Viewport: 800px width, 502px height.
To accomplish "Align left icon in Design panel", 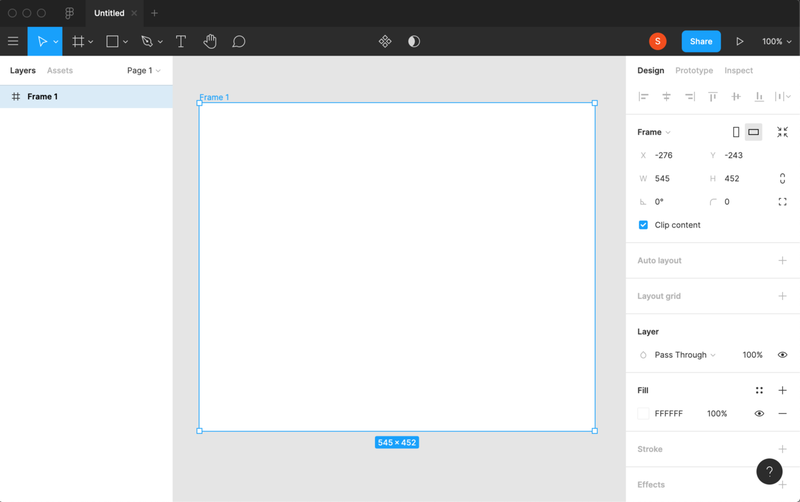I will (643, 96).
